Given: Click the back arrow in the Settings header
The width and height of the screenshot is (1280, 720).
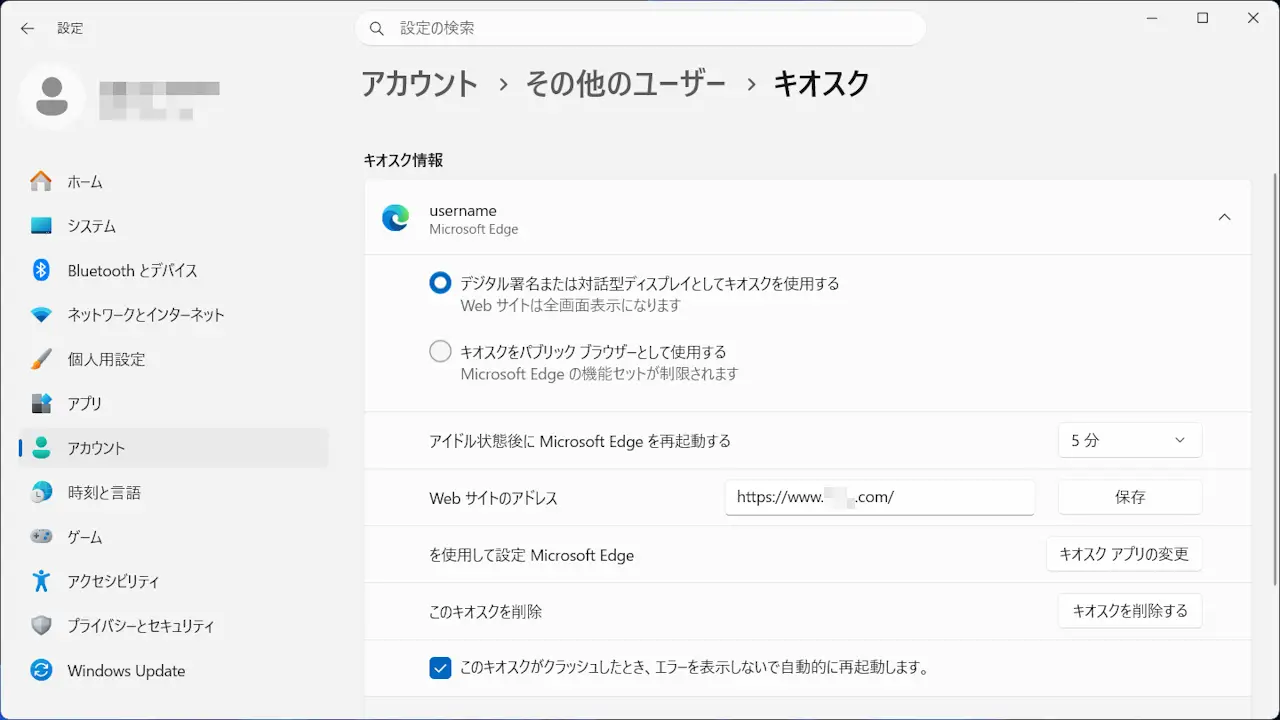Looking at the screenshot, I should coord(27,29).
